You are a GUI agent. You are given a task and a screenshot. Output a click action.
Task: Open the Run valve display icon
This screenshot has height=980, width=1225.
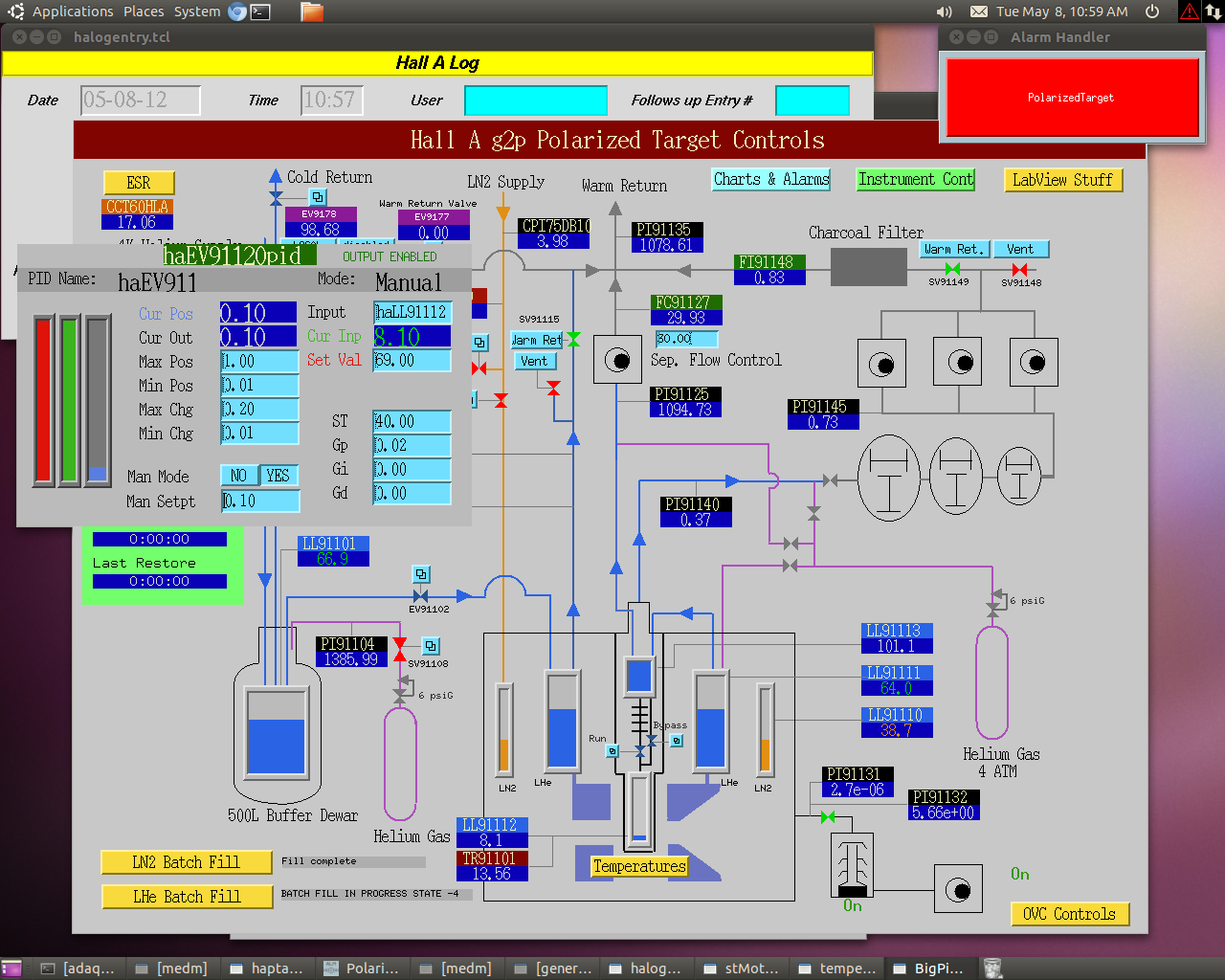pyautogui.click(x=612, y=751)
